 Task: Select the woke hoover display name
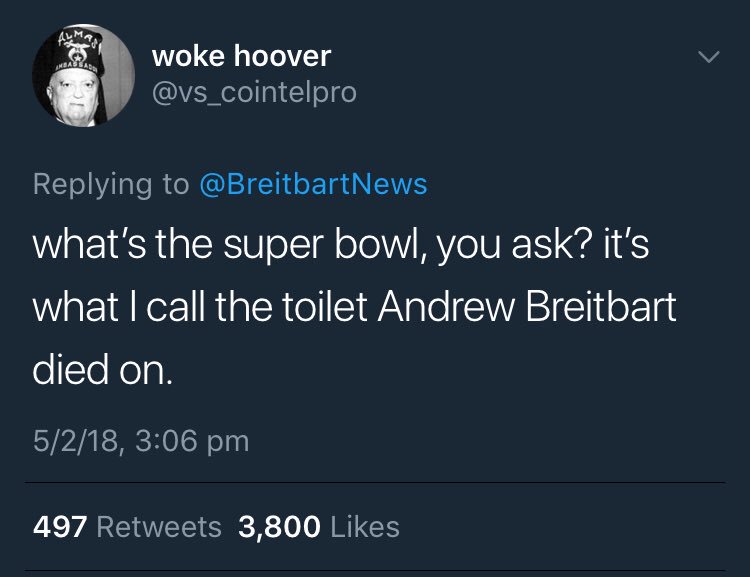click(x=241, y=56)
